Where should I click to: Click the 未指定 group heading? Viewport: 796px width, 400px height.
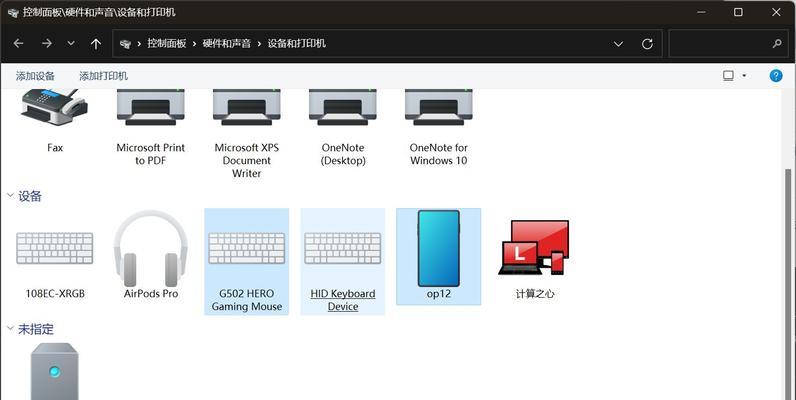[36, 329]
